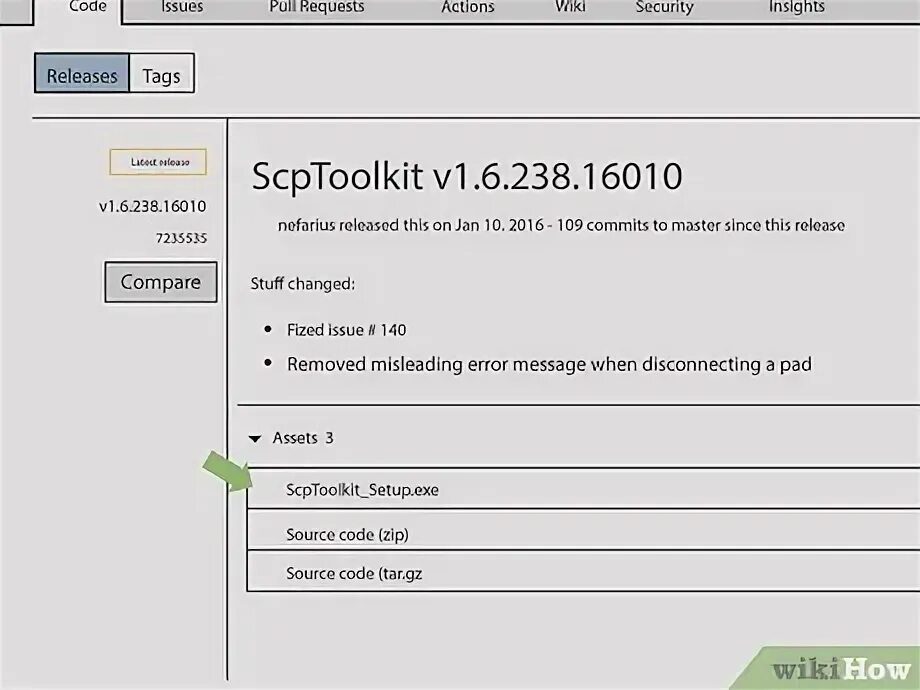Switch to the Tags view

(x=161, y=73)
